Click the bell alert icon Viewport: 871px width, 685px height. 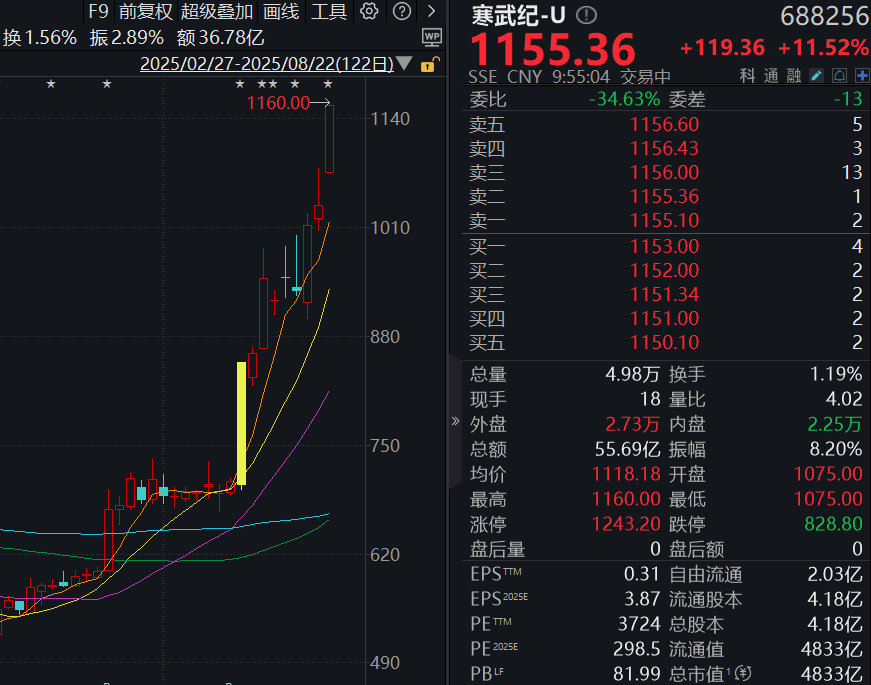[839, 76]
